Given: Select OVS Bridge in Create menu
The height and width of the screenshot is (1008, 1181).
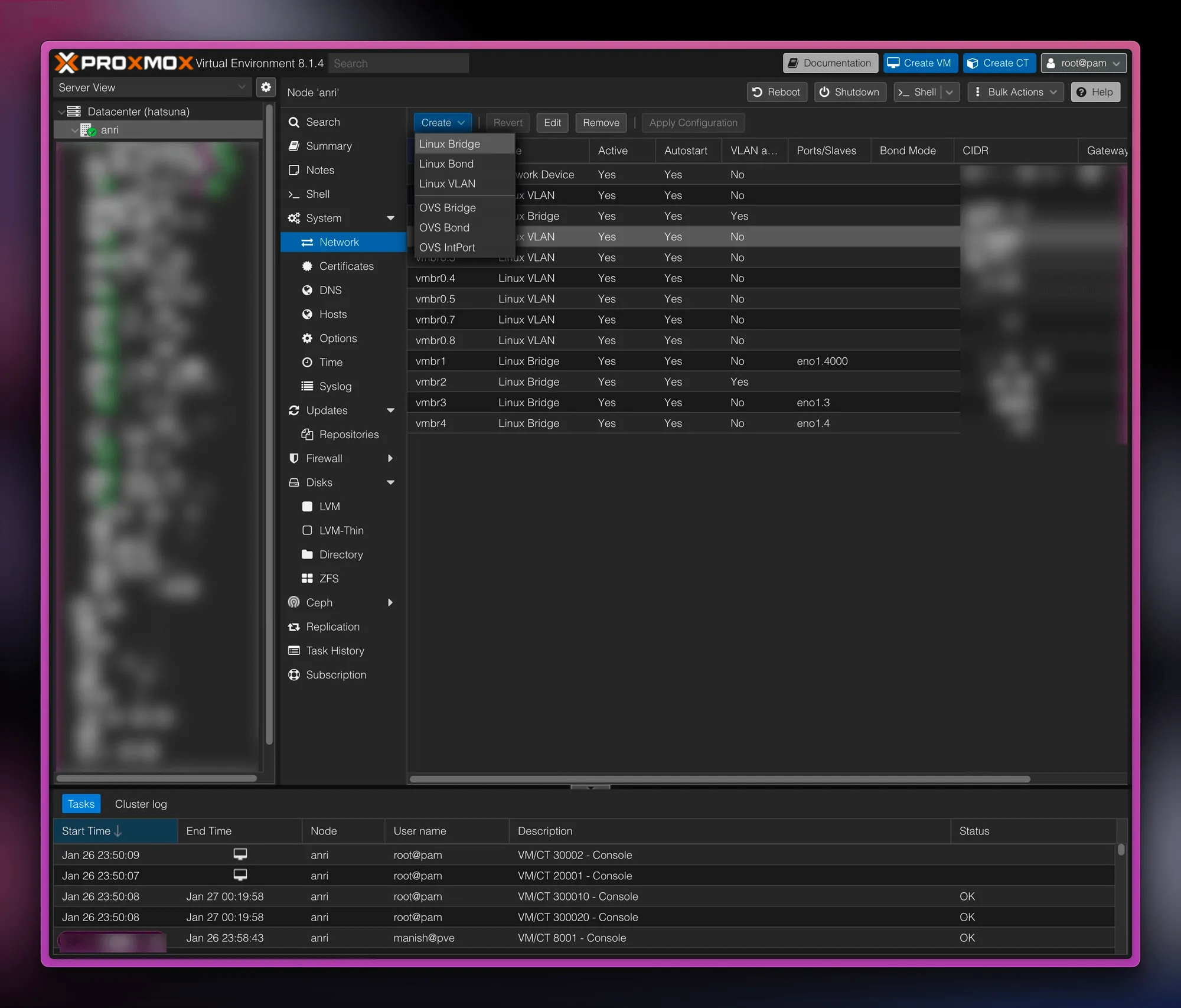Looking at the screenshot, I should tap(448, 208).
